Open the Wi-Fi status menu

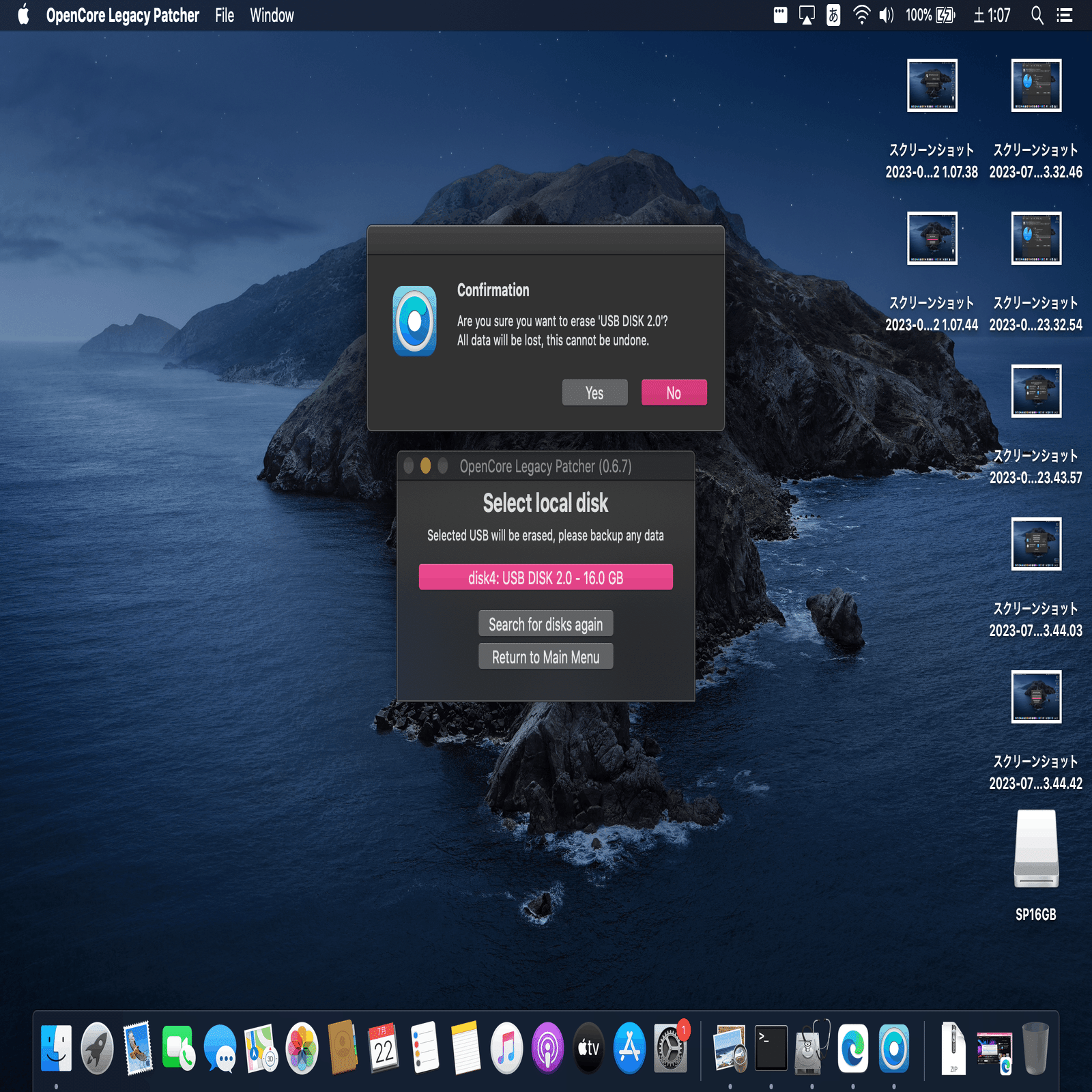click(862, 15)
